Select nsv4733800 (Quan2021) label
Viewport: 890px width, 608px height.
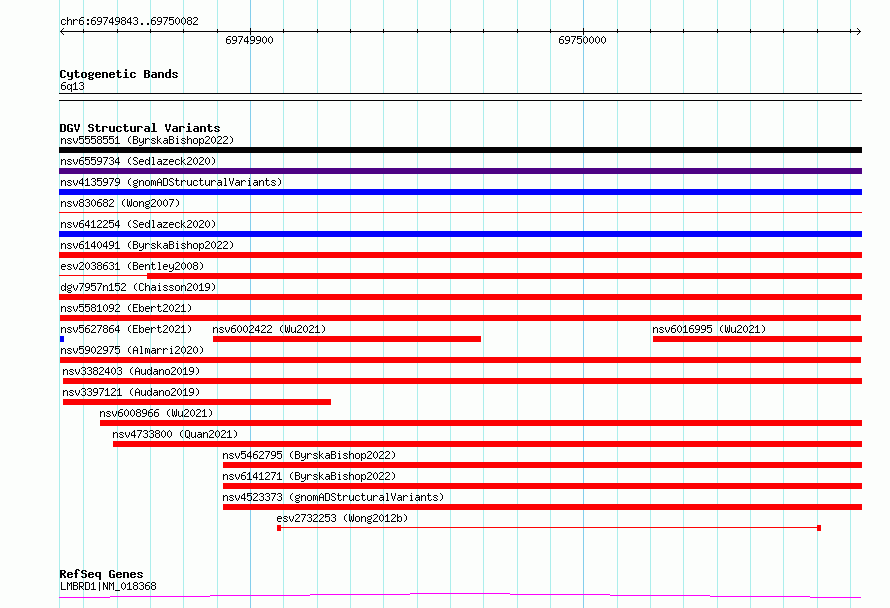175,434
